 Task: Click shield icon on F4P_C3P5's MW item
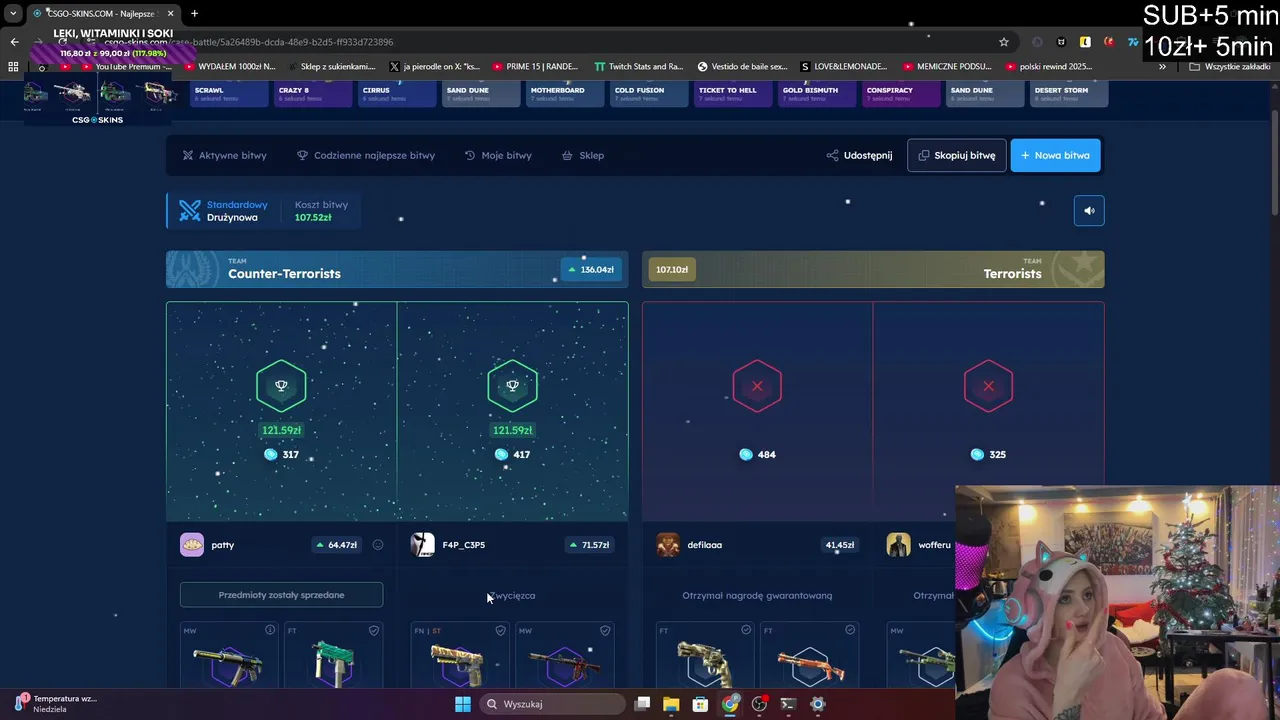click(x=605, y=630)
